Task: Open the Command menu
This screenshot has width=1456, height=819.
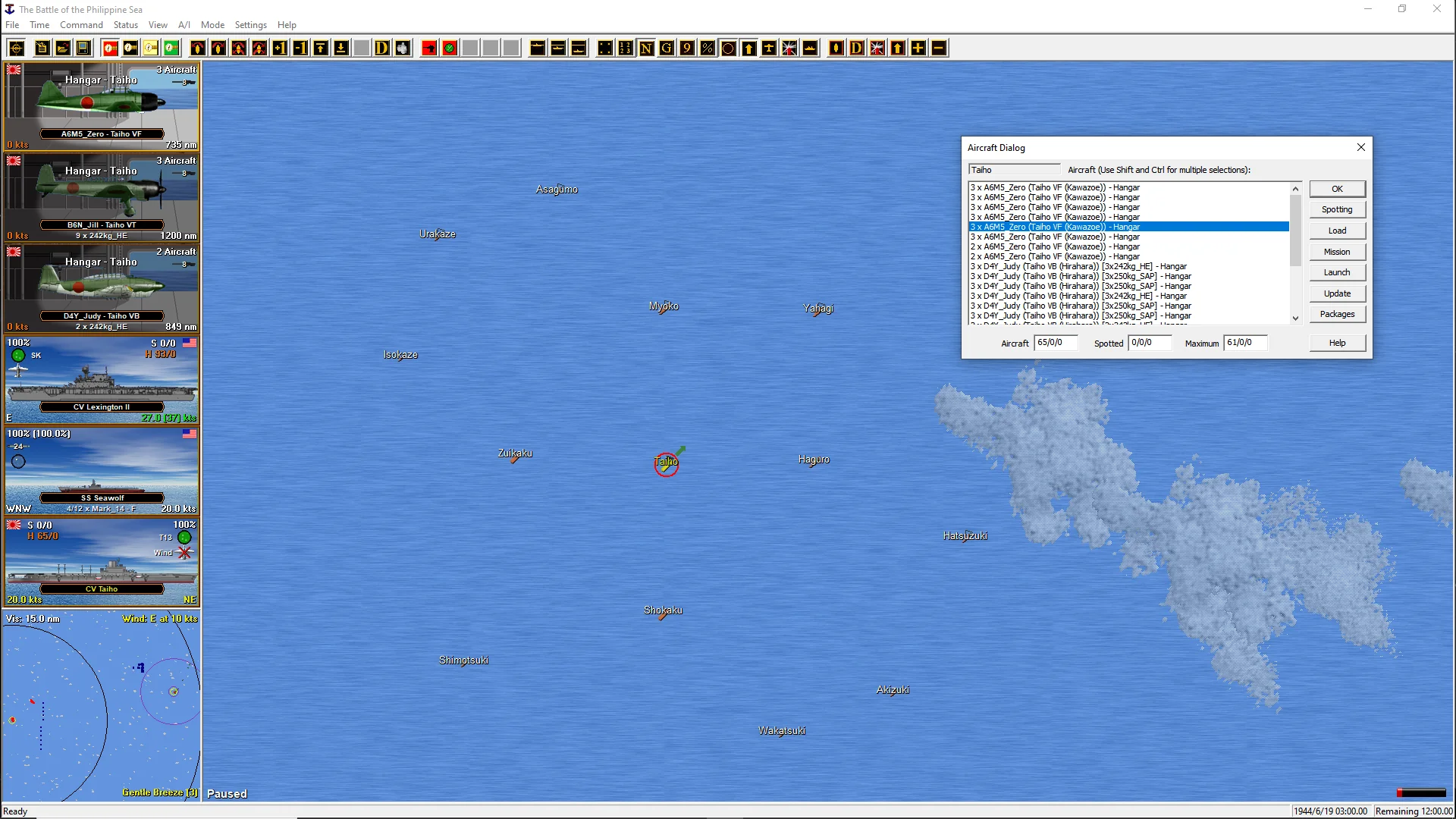Action: coord(81,25)
